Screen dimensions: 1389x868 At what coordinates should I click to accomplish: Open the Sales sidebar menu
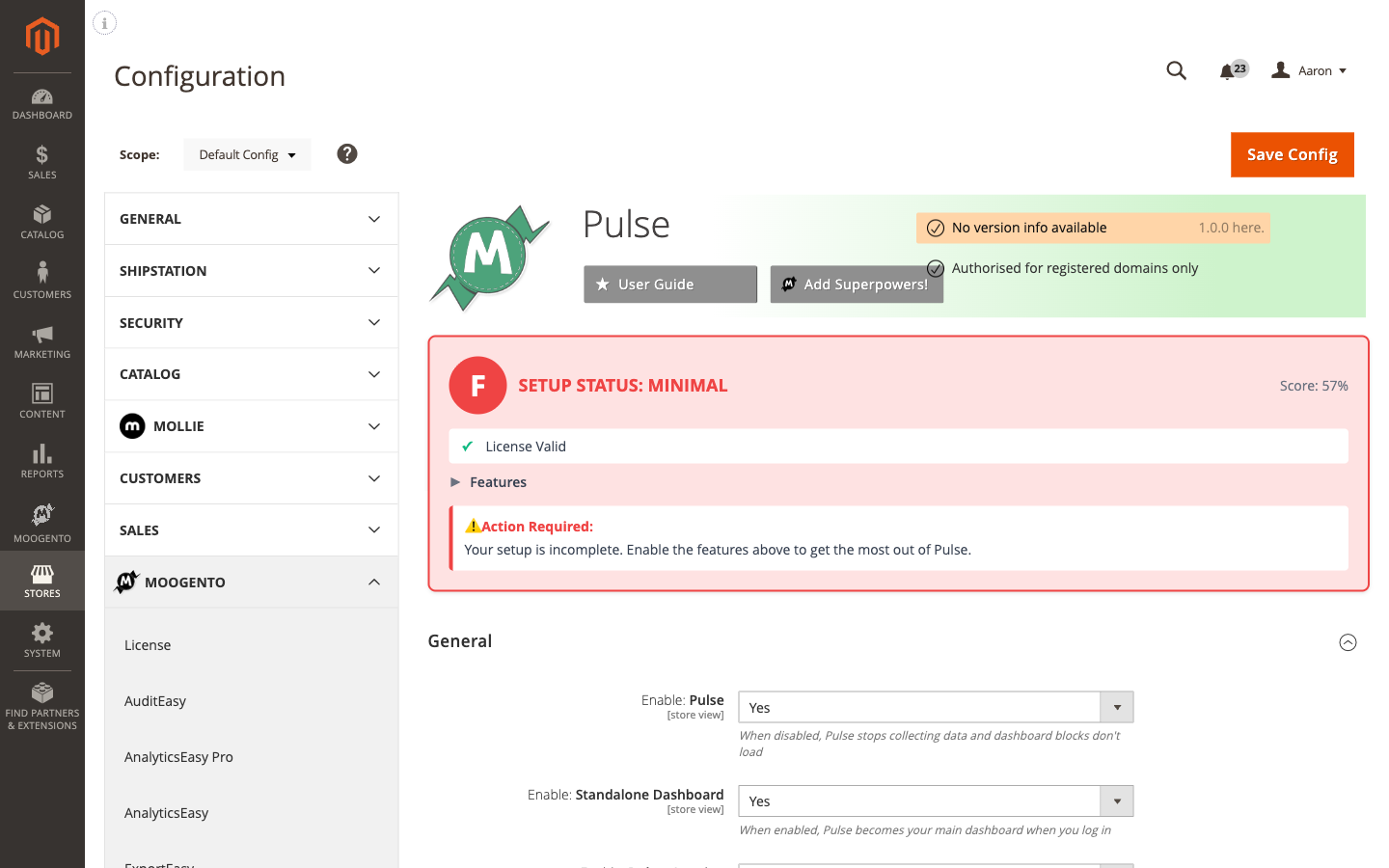(42, 163)
